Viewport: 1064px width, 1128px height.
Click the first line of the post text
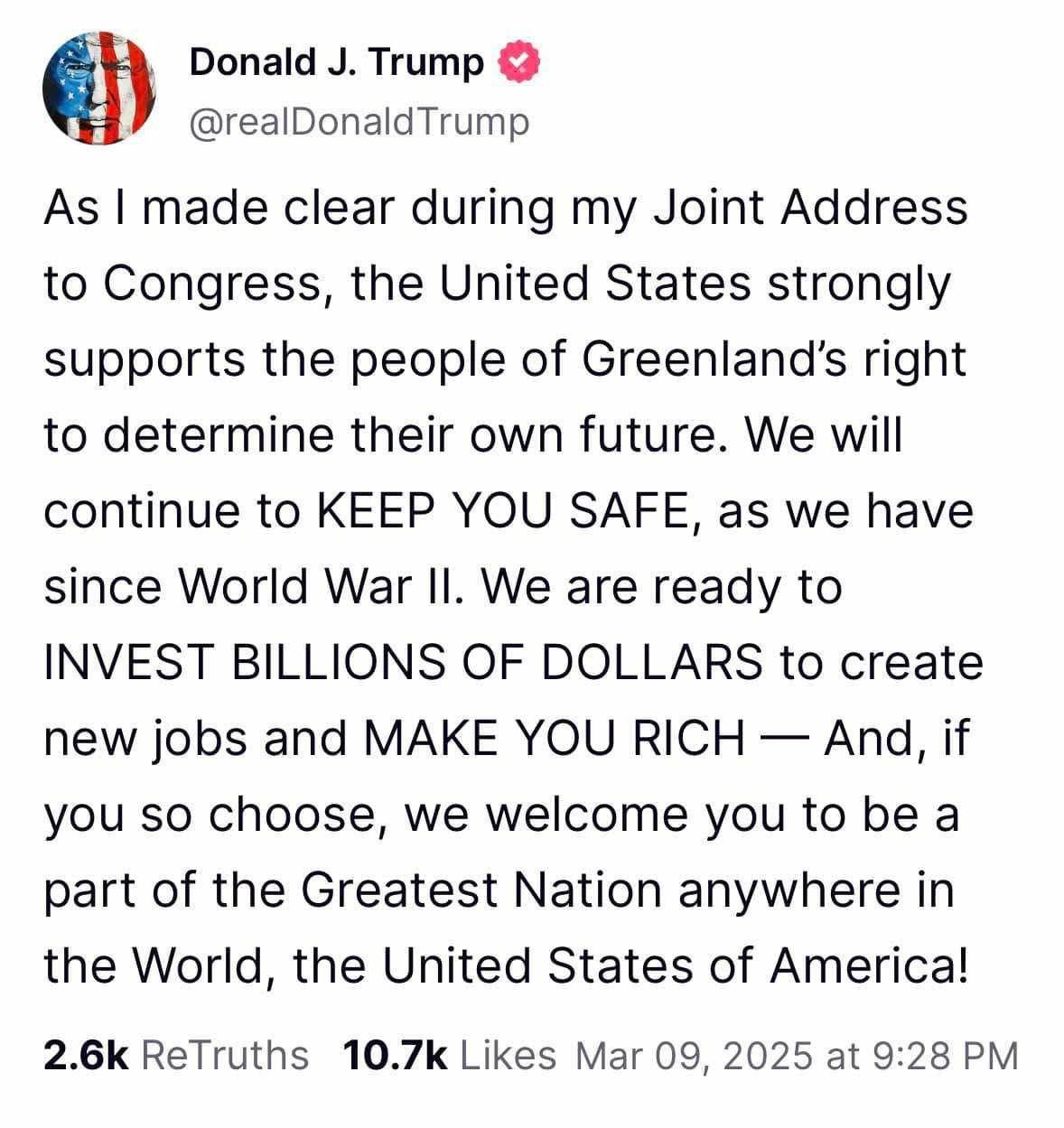[506, 207]
